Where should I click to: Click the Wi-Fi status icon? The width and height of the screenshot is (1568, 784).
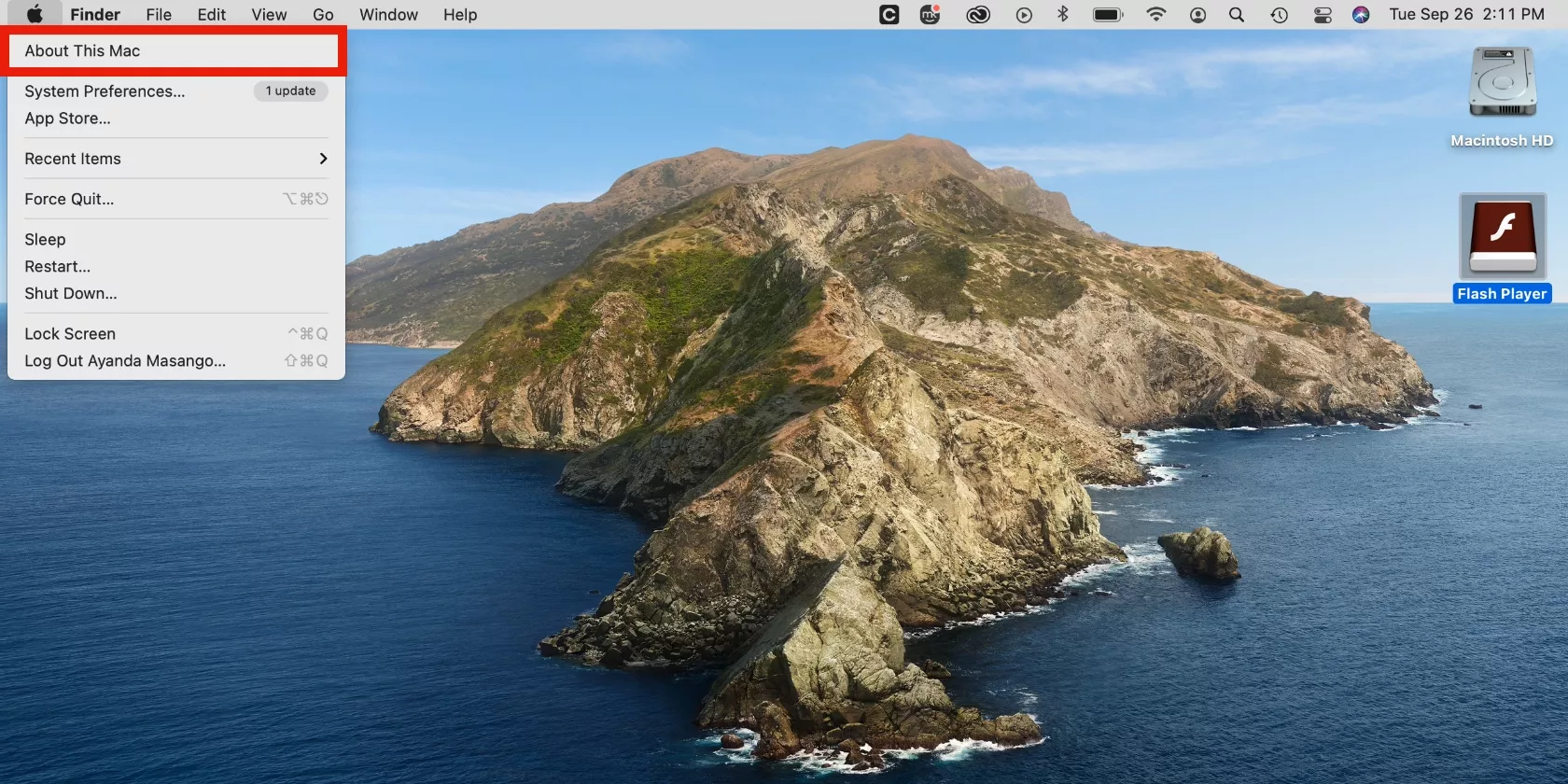click(1155, 14)
